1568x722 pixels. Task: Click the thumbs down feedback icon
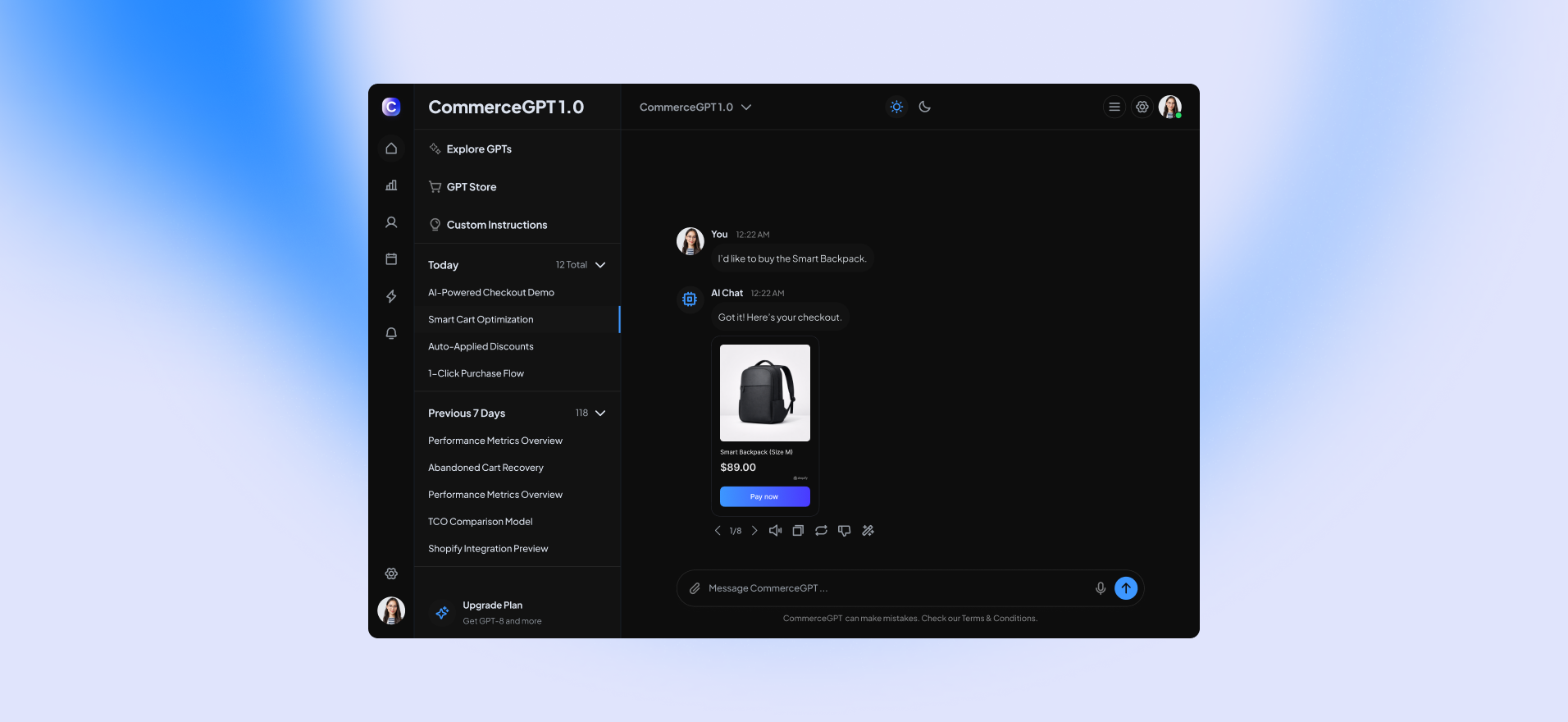[845, 531]
